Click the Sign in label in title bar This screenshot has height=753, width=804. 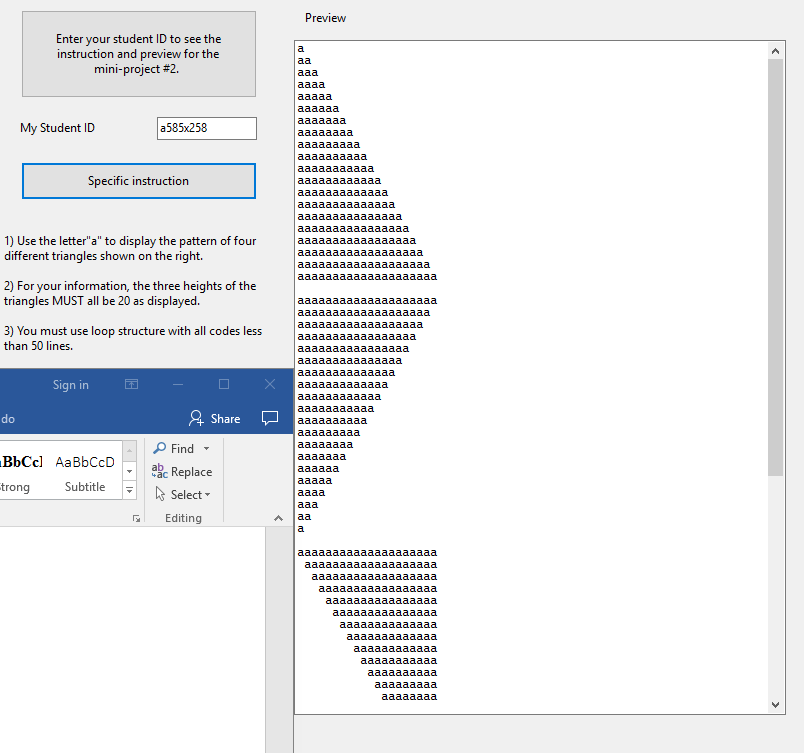pos(70,384)
